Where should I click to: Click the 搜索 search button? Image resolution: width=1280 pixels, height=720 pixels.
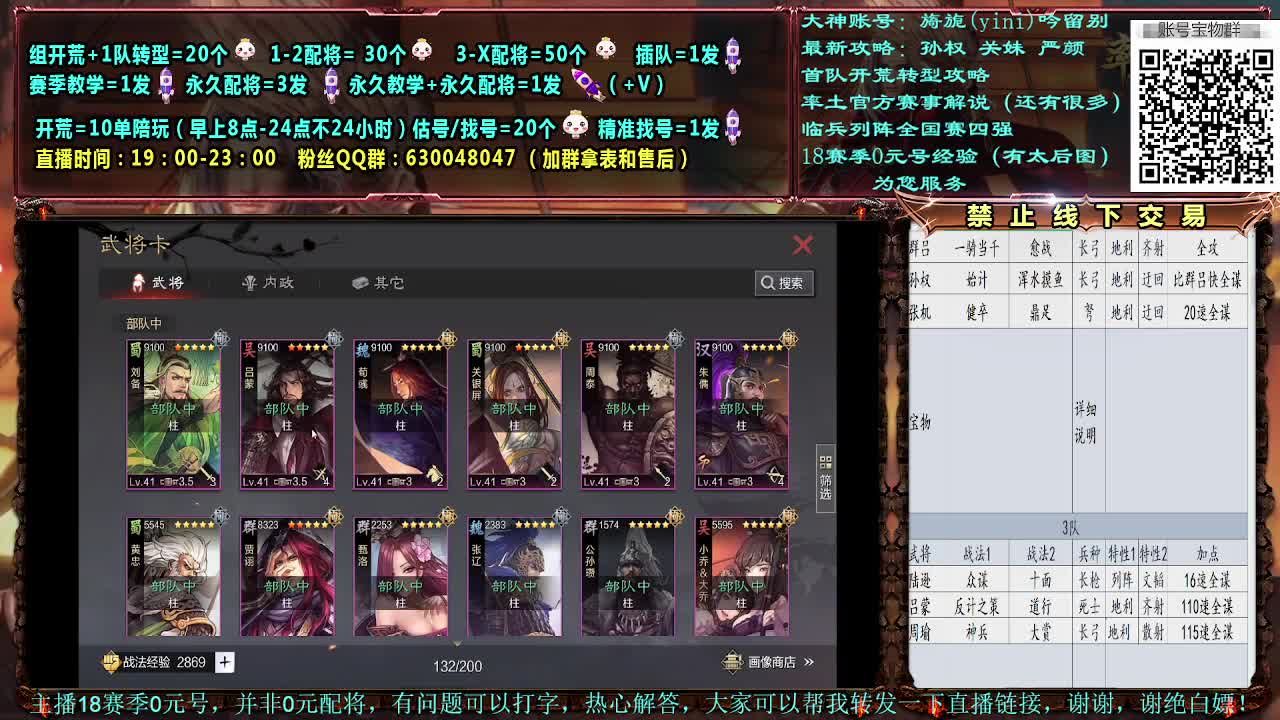click(784, 283)
